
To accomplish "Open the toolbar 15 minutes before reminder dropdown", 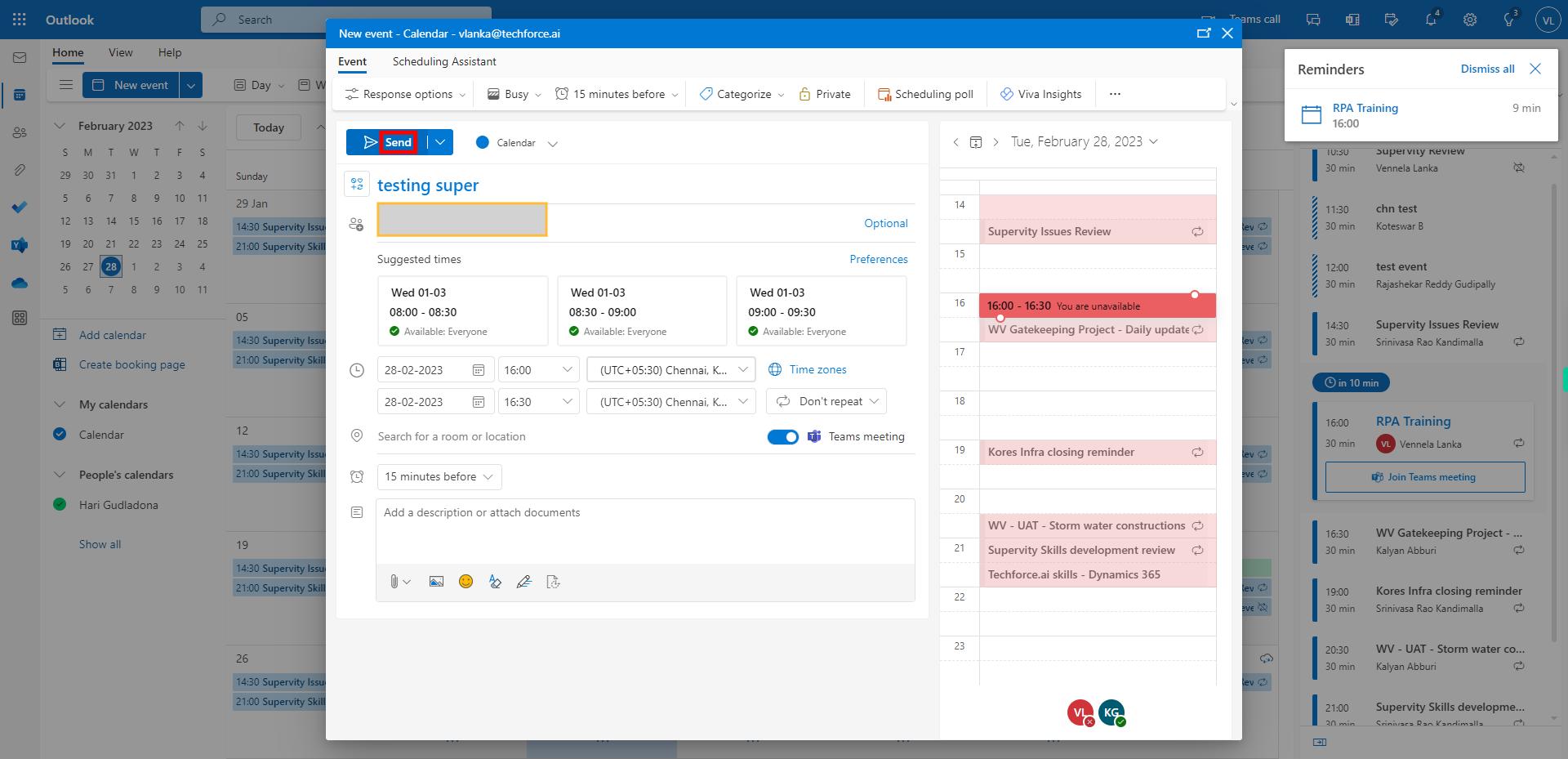I will pos(617,94).
